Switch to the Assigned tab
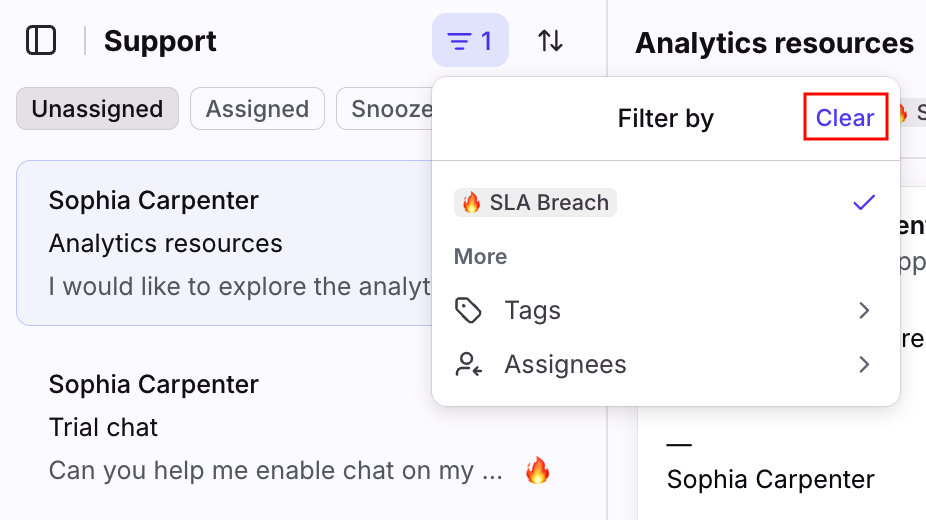This screenshot has height=520, width=926. click(257, 109)
